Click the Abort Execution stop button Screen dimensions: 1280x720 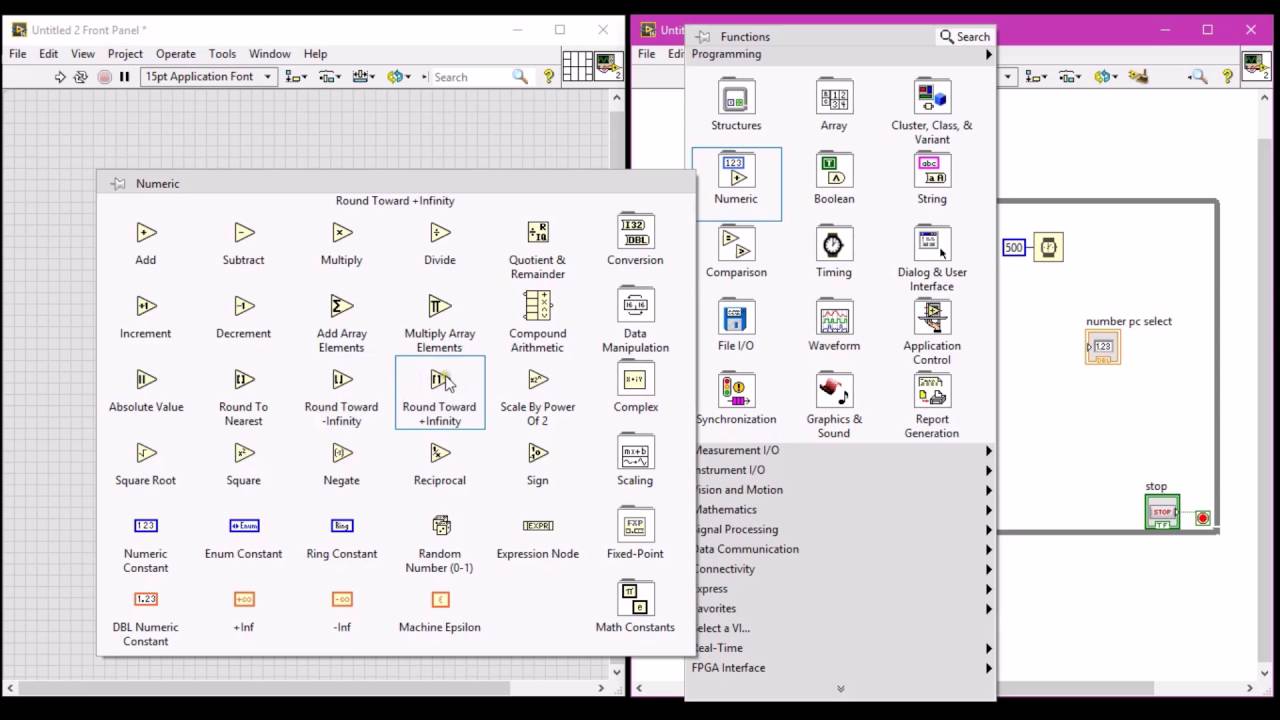click(104, 77)
